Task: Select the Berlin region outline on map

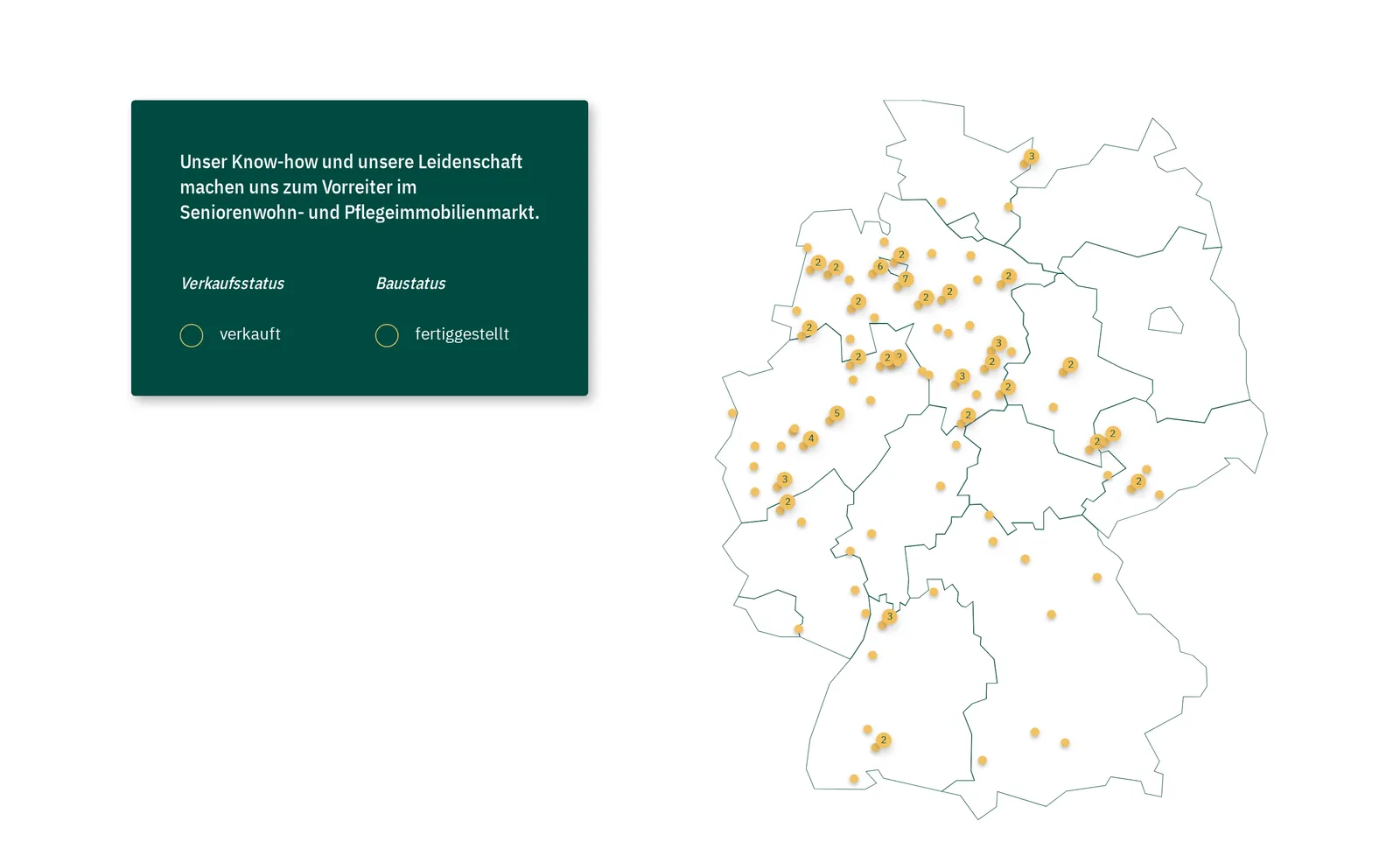Action: pos(1165,319)
